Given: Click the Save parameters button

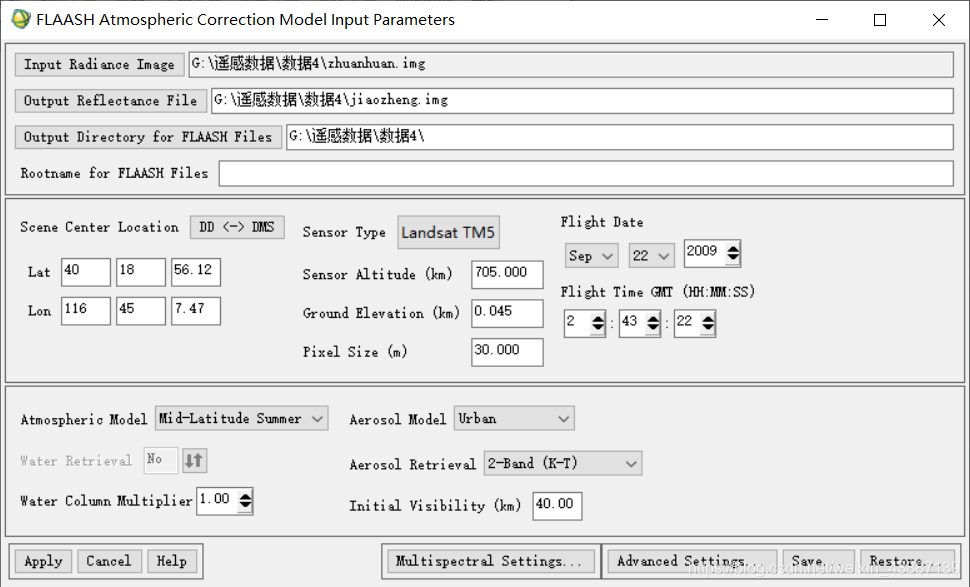Looking at the screenshot, I should point(818,562).
